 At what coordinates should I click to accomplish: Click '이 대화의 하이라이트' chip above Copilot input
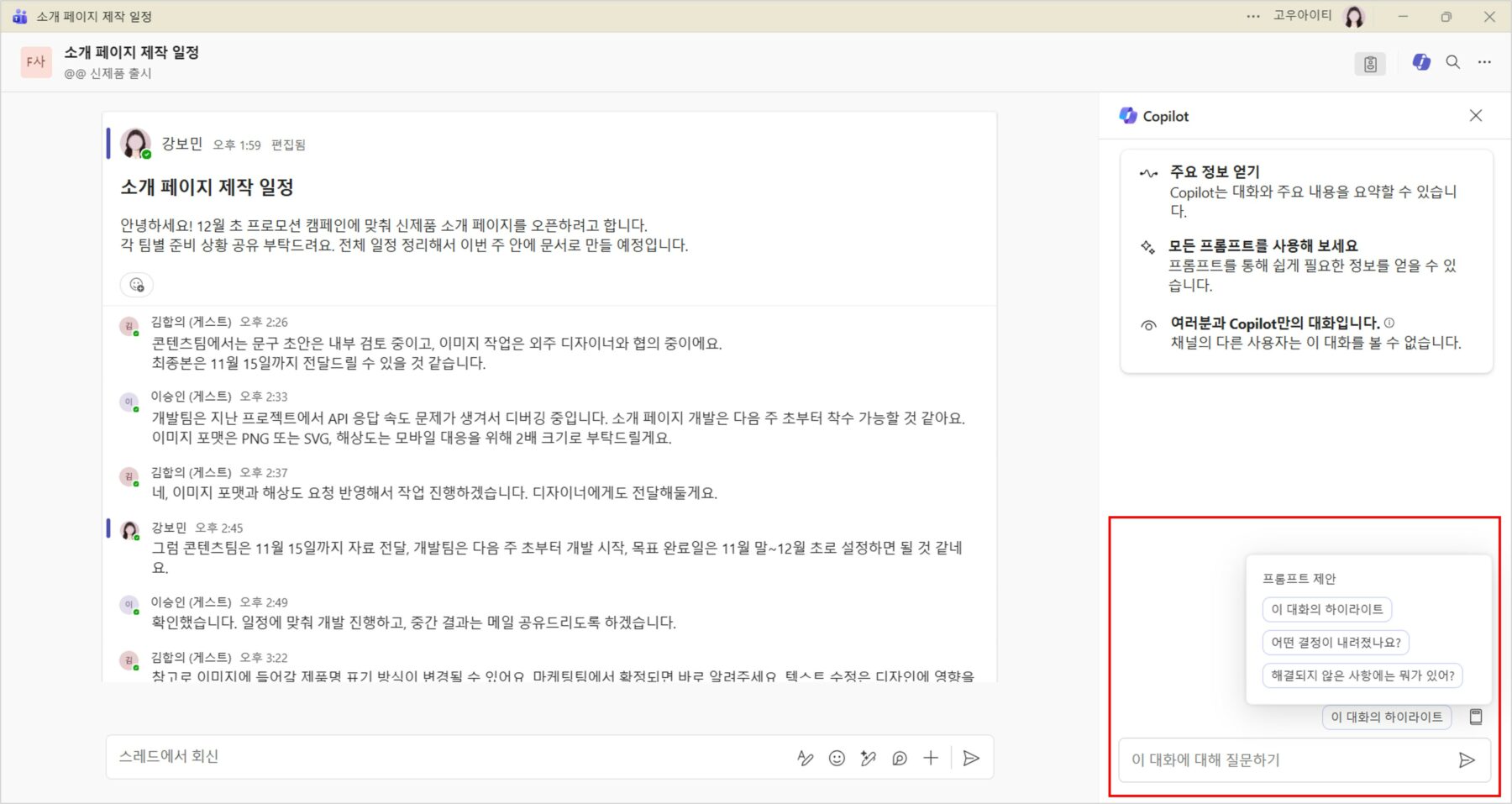click(x=1386, y=717)
